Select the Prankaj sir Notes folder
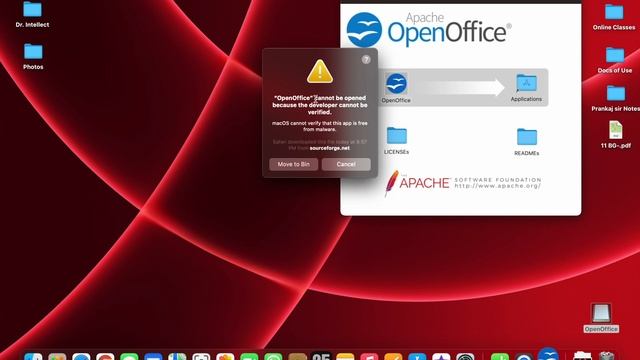 [616, 93]
